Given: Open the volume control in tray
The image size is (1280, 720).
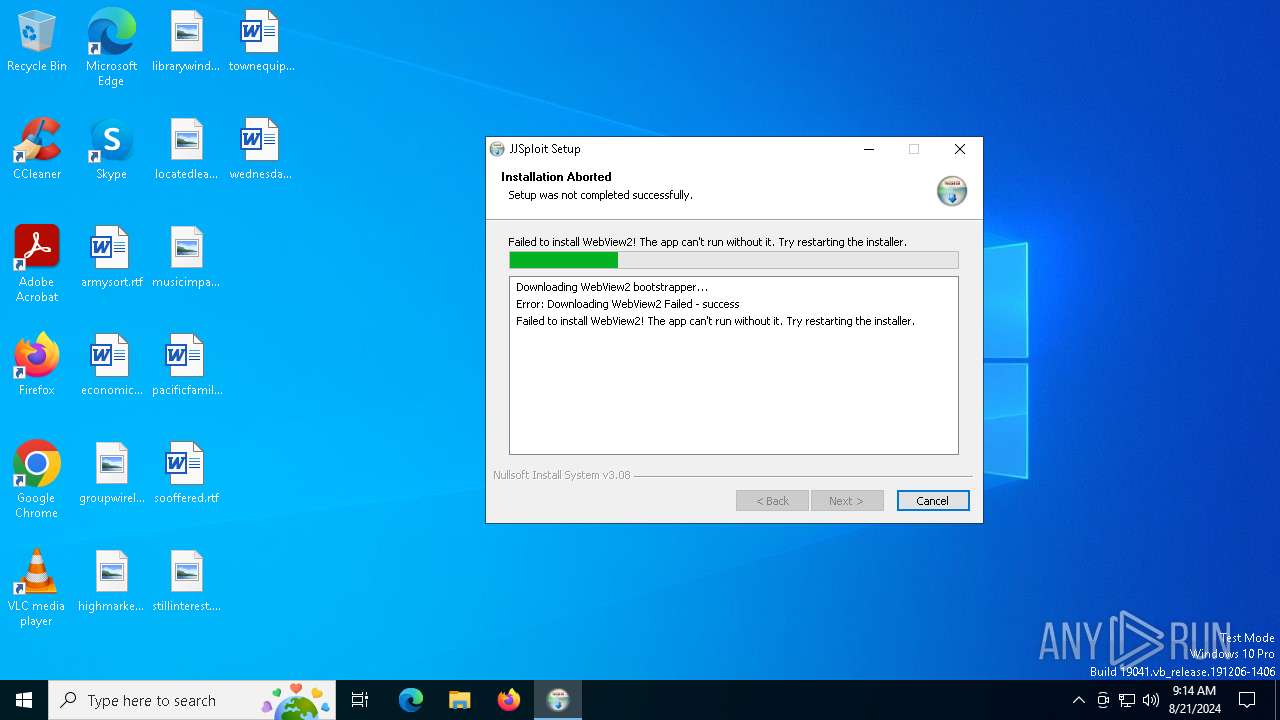Looking at the screenshot, I should [x=1151, y=700].
